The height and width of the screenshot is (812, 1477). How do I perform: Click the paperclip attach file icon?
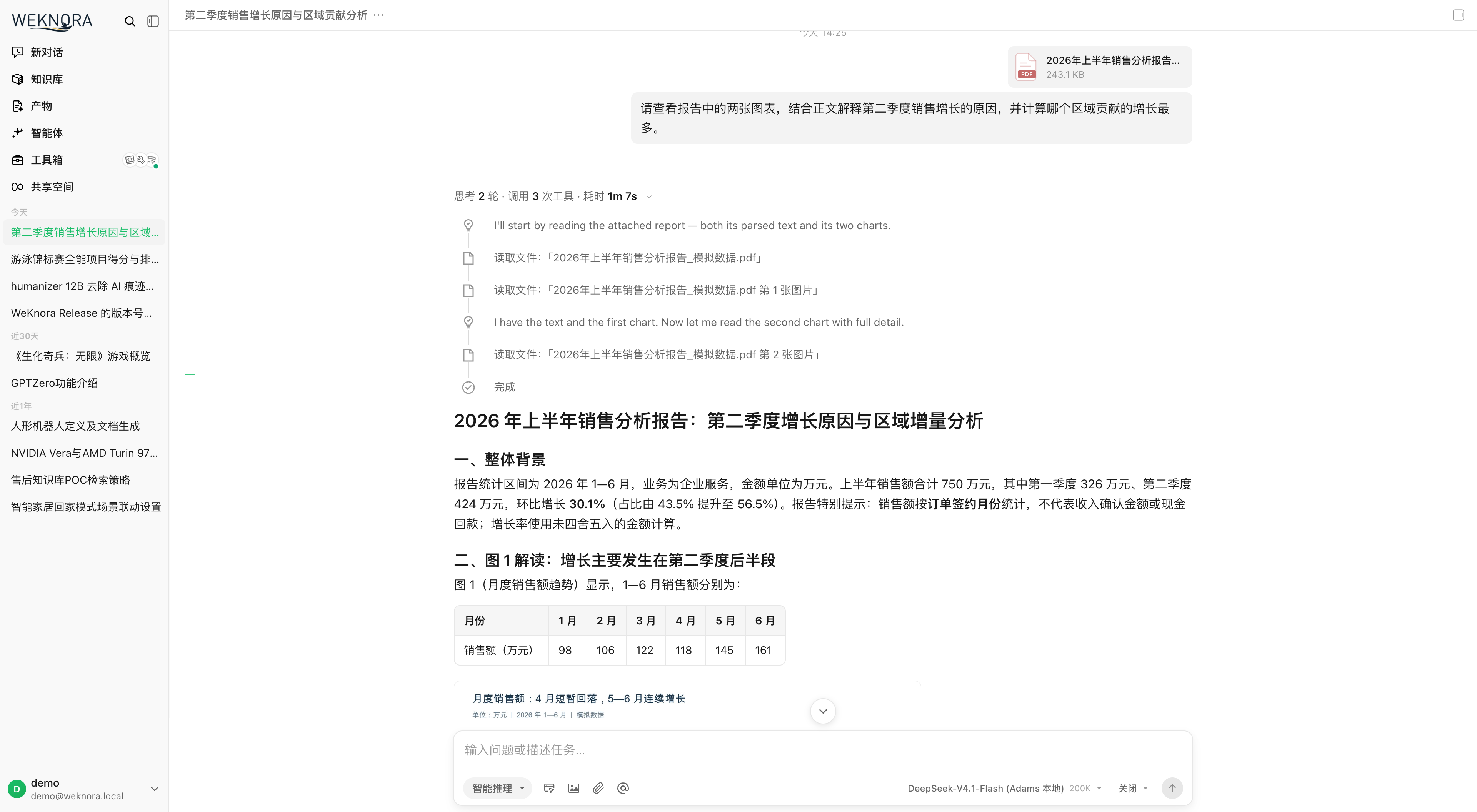[x=598, y=788]
